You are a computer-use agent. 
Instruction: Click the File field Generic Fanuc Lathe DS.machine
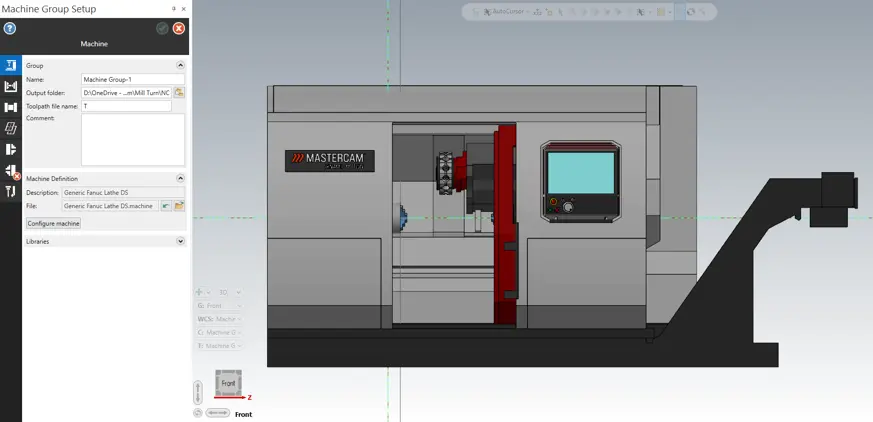pyautogui.click(x=110, y=206)
